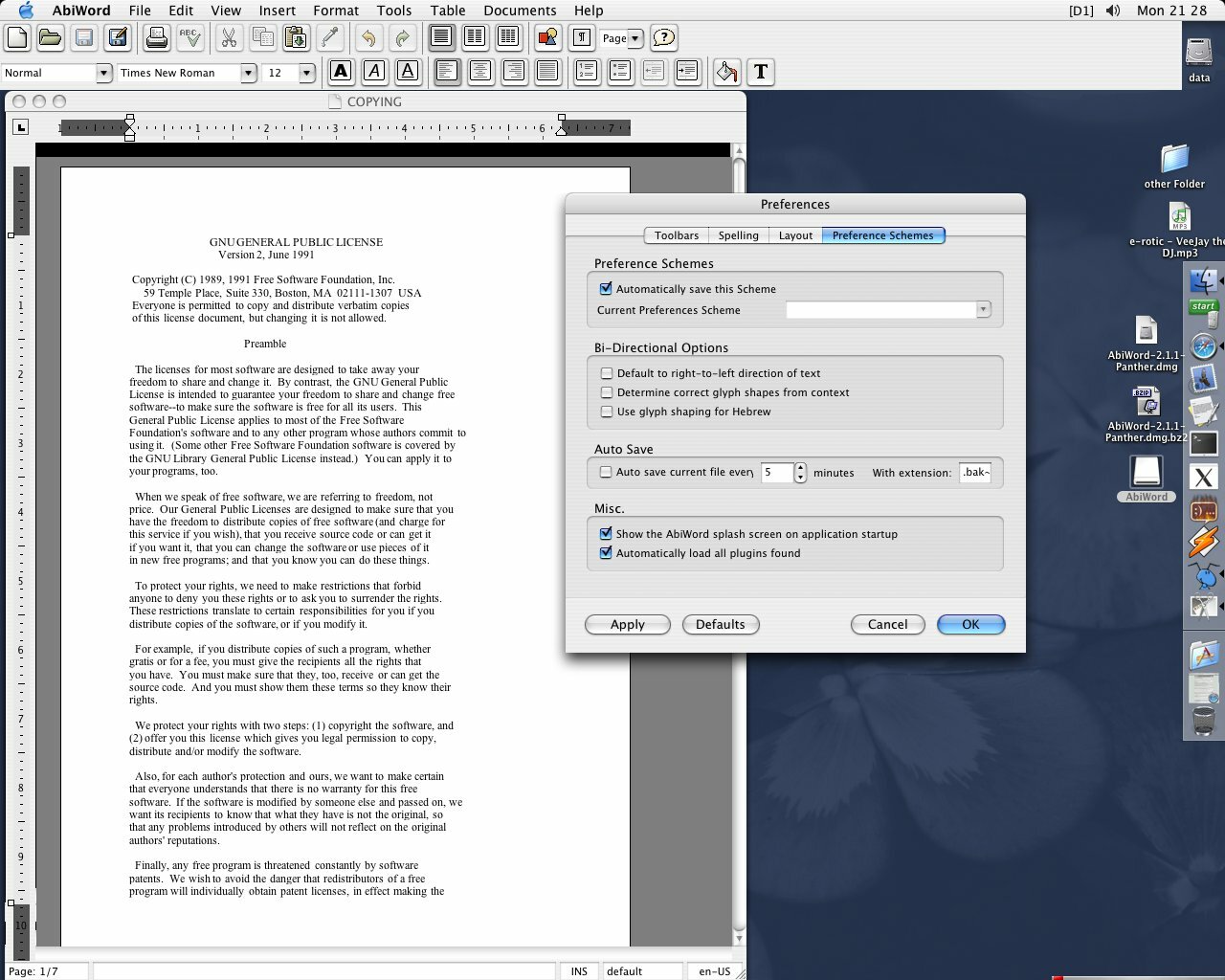Print the document using the printer icon
Image resolution: width=1225 pixels, height=980 pixels.
[157, 38]
